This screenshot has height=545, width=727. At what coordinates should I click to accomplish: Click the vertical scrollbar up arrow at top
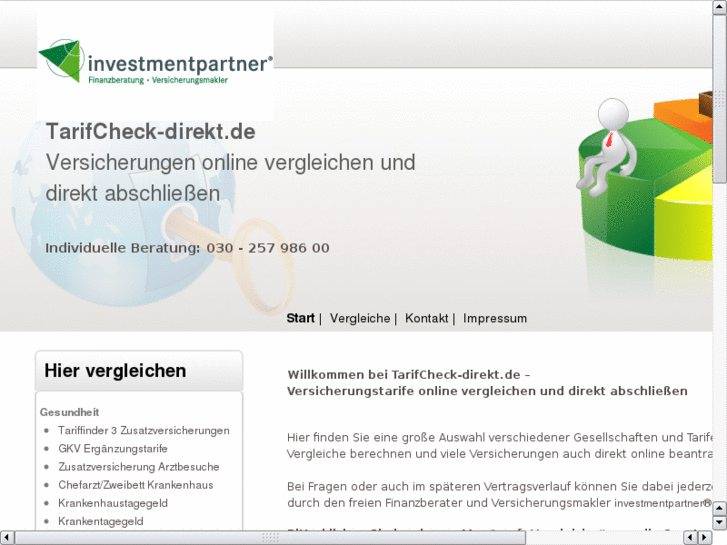click(720, 8)
